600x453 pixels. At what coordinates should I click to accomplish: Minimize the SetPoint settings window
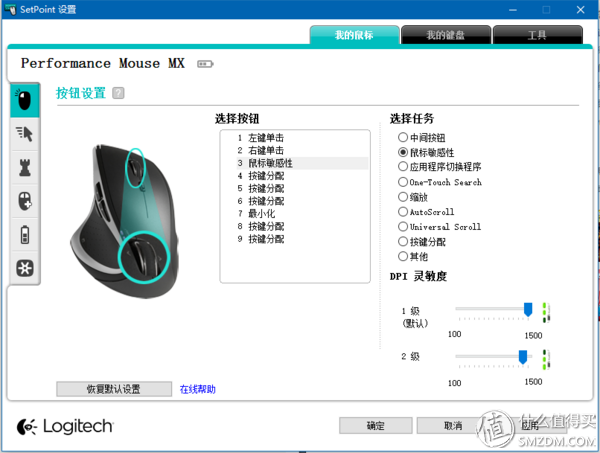[513, 10]
